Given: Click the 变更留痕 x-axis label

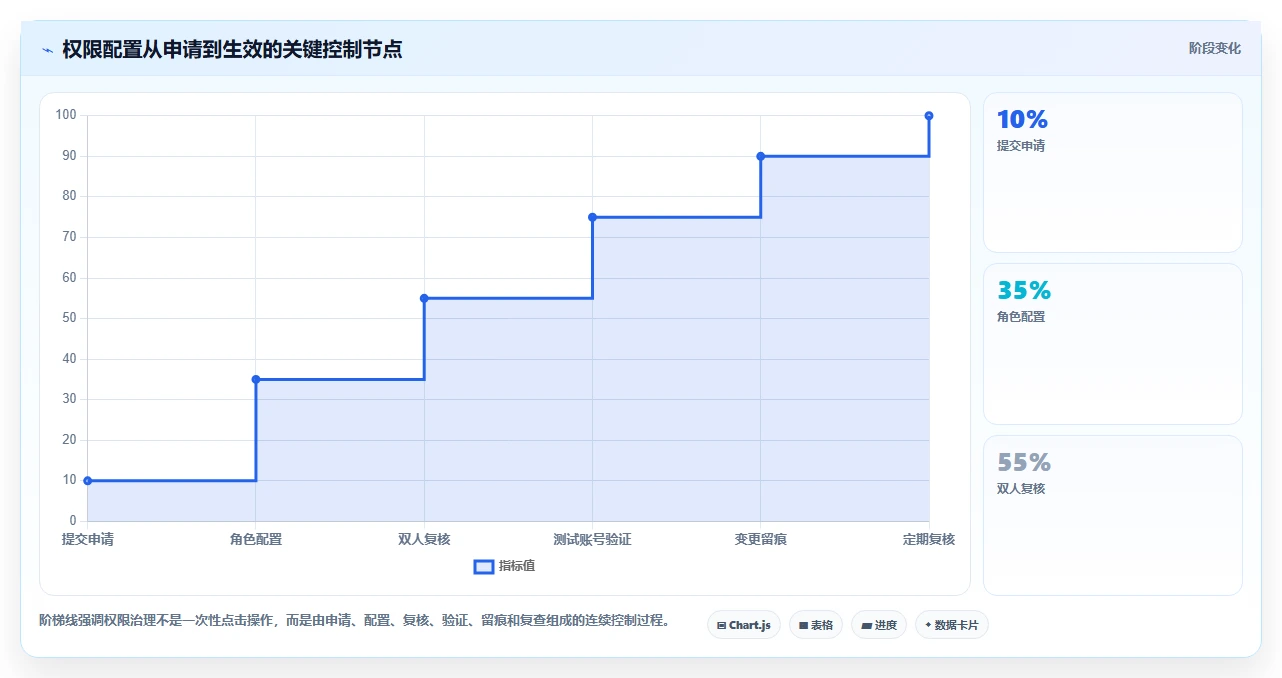Looking at the screenshot, I should click(761, 539).
